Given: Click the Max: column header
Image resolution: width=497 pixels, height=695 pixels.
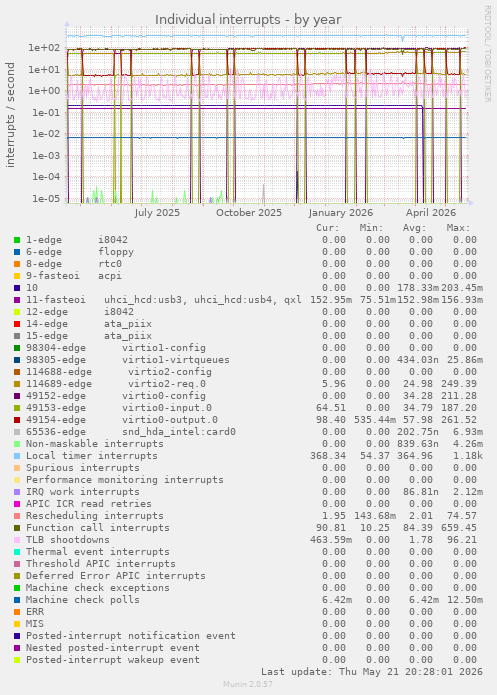Looking at the screenshot, I should 458,228.
